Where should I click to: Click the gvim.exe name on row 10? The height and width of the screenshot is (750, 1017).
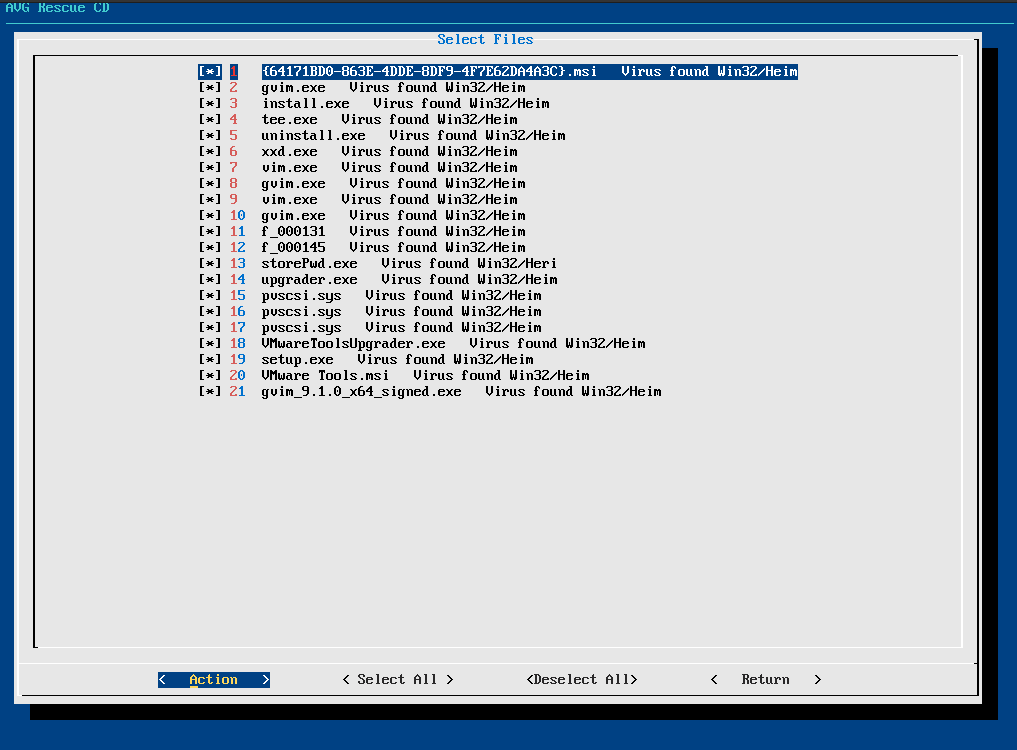pyautogui.click(x=293, y=215)
